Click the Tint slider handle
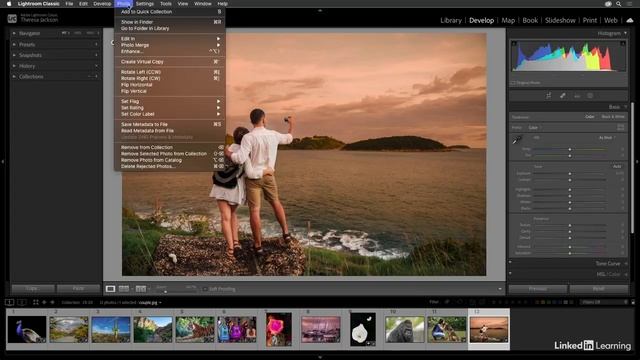Screen dimensions: 640x360 click(x=570, y=156)
